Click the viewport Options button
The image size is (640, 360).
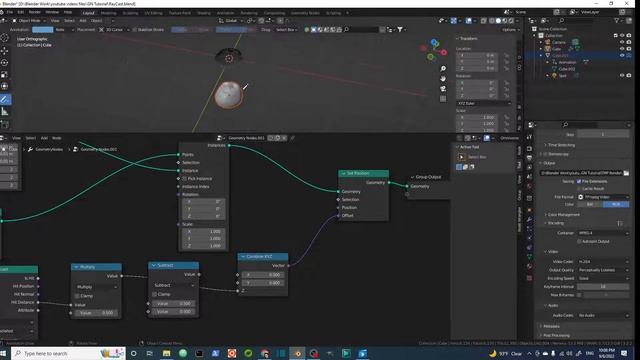click(x=511, y=29)
